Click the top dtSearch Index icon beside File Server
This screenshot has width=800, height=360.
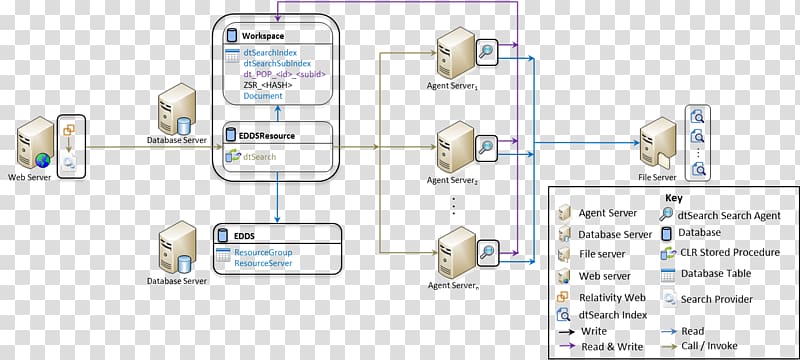pos(697,118)
